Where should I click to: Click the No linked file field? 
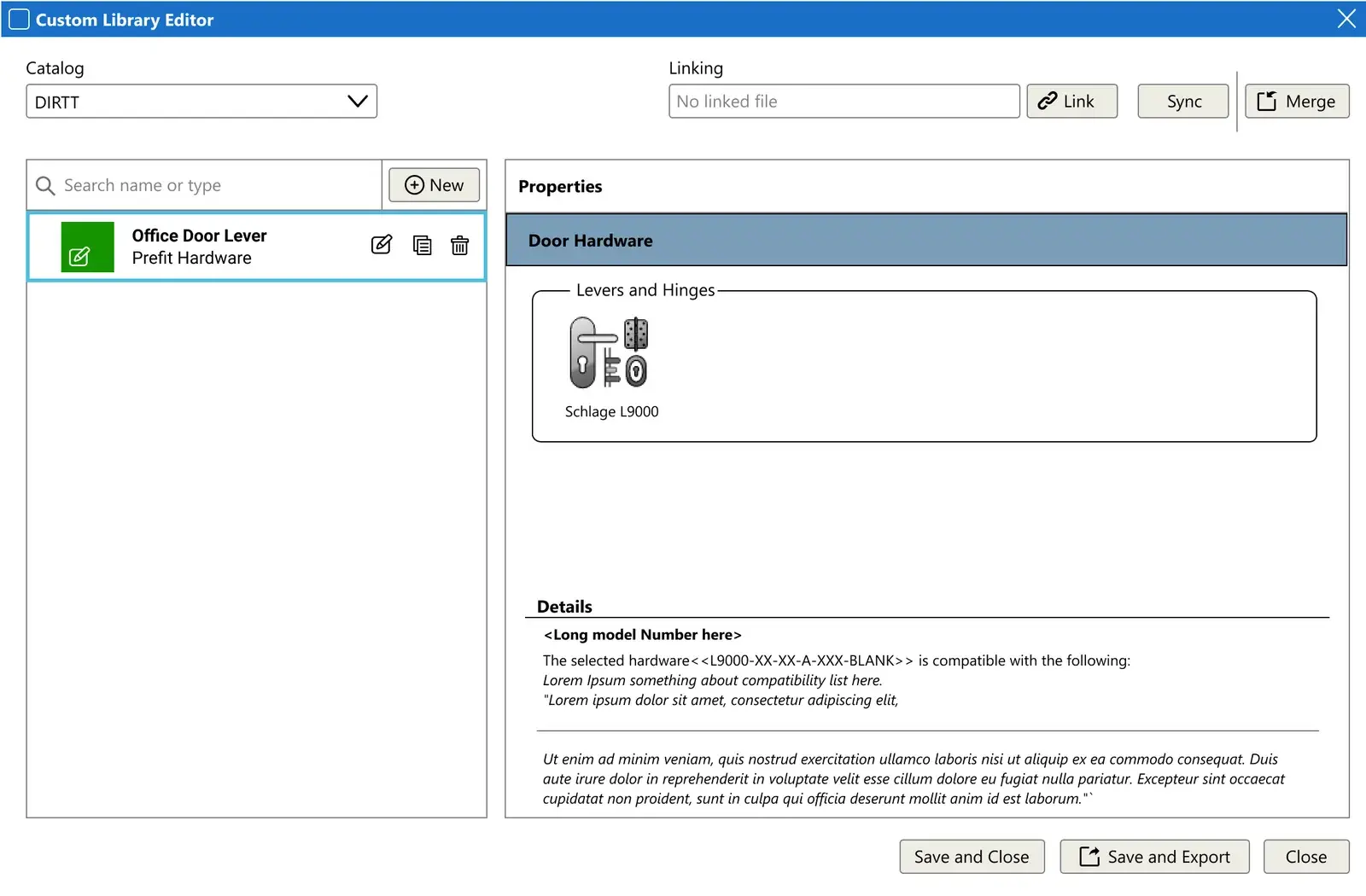(x=844, y=102)
